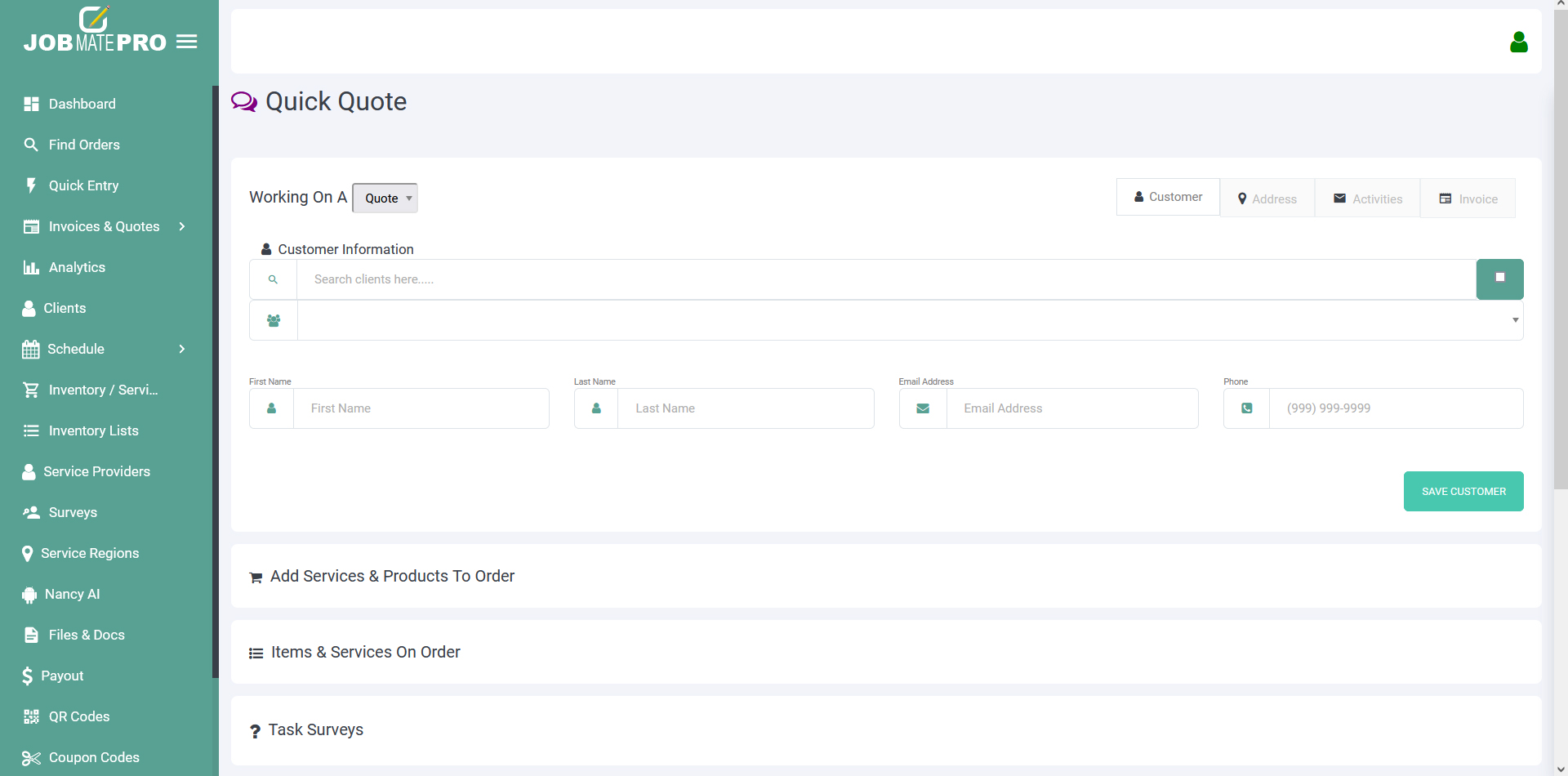Switch to the Address tab
Image resolution: width=1568 pixels, height=776 pixels.
[1267, 198]
